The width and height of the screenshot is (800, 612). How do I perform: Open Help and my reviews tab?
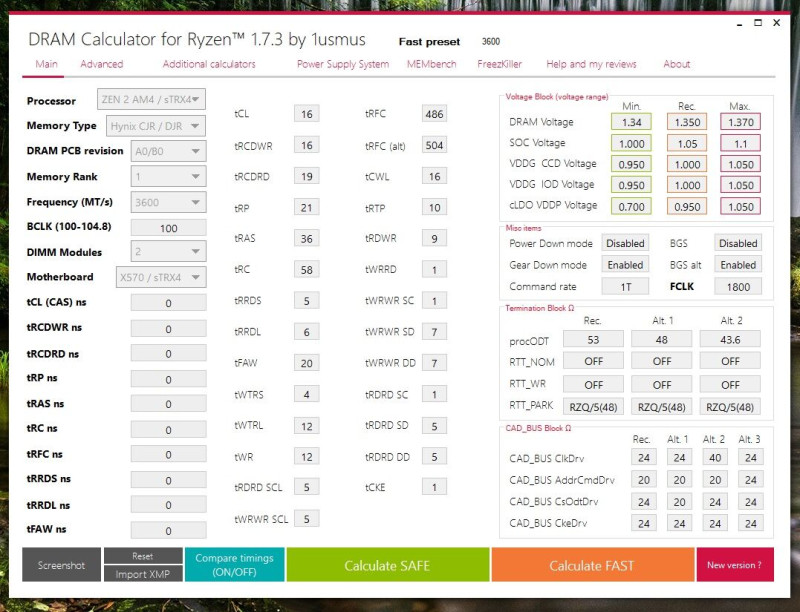tap(591, 64)
